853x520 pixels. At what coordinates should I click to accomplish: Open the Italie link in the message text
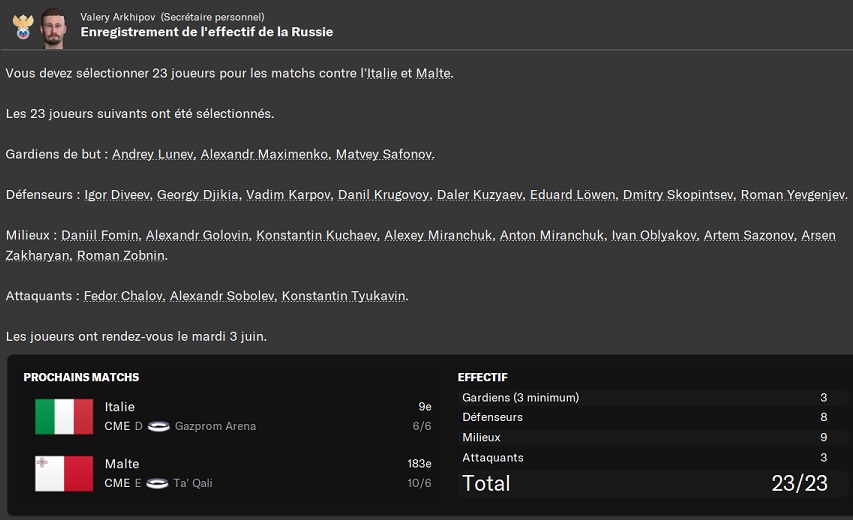click(x=382, y=74)
